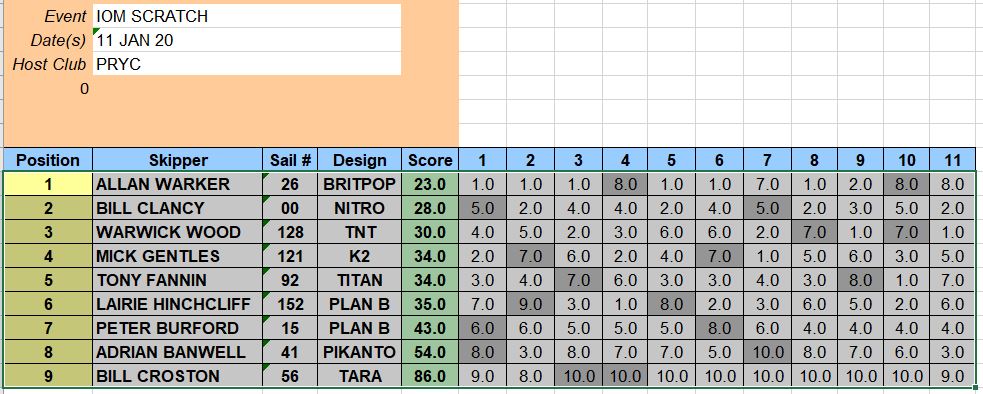The image size is (983, 394).
Task: Select BILL CLANCY name cell
Action: pyautogui.click(x=178, y=208)
